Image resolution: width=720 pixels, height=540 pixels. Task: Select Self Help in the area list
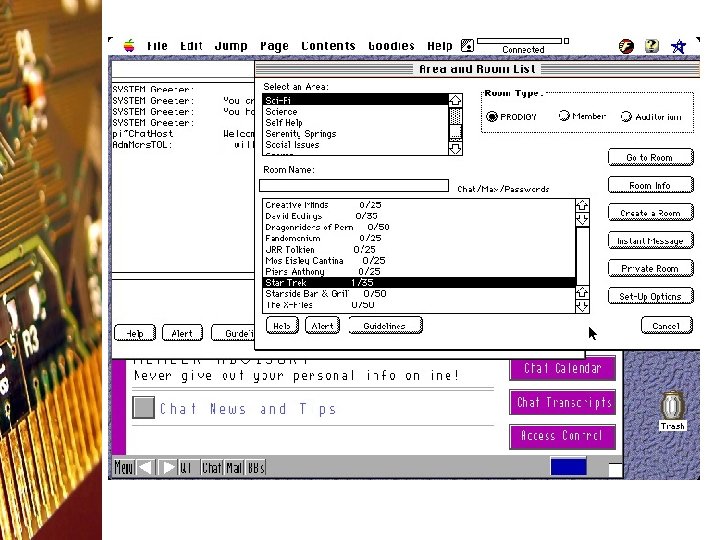355,123
